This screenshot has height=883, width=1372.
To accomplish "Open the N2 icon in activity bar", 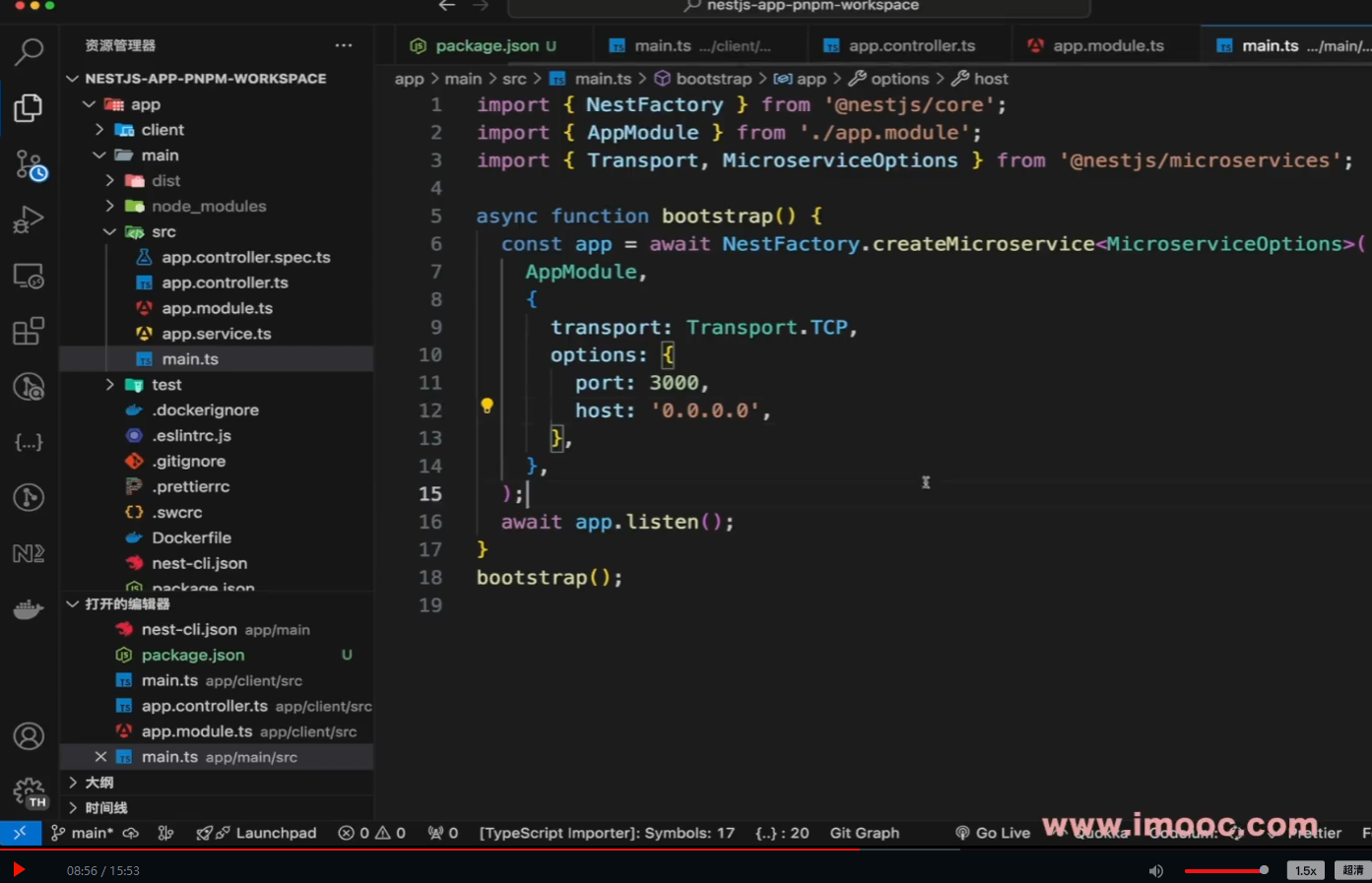I will (x=29, y=553).
